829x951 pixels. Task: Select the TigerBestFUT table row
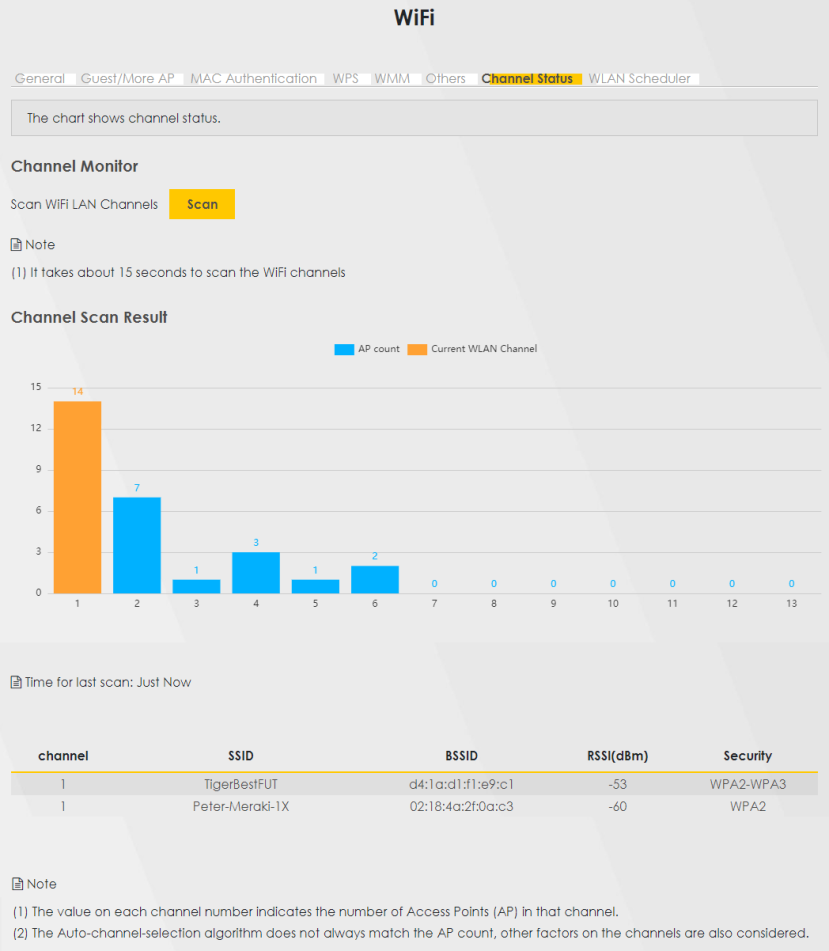tap(414, 784)
